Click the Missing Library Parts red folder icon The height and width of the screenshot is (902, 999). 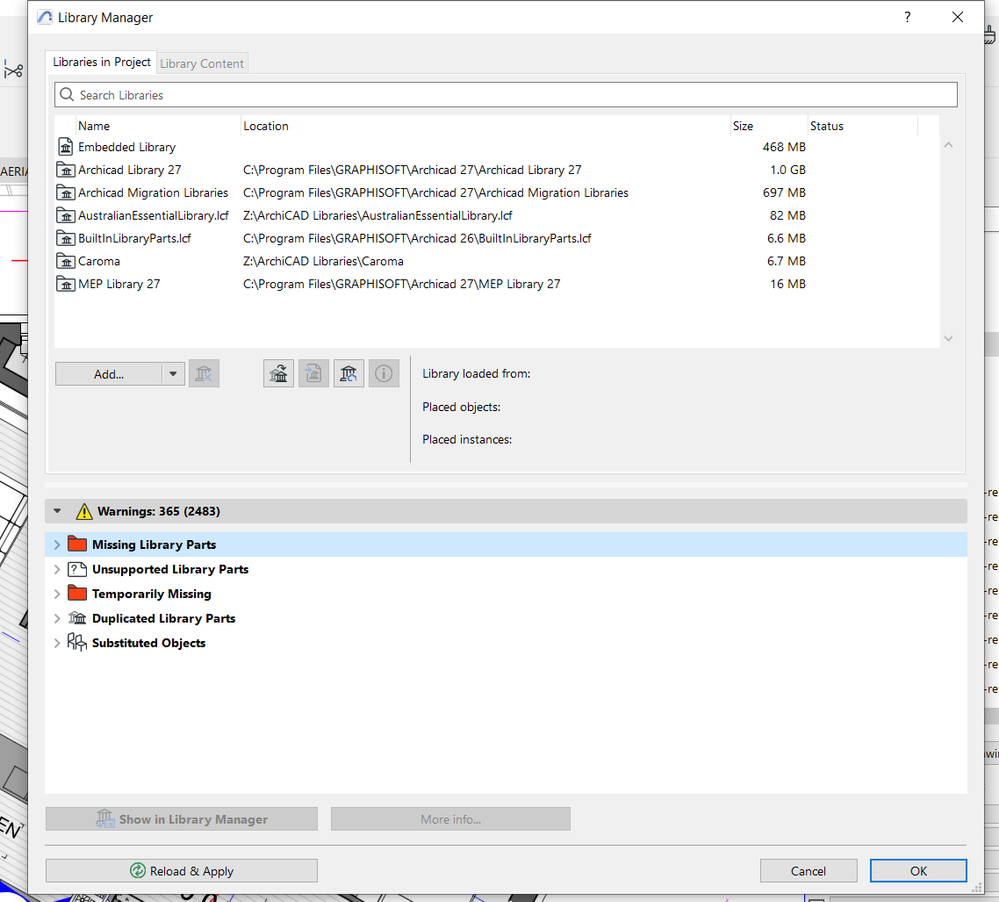(77, 544)
